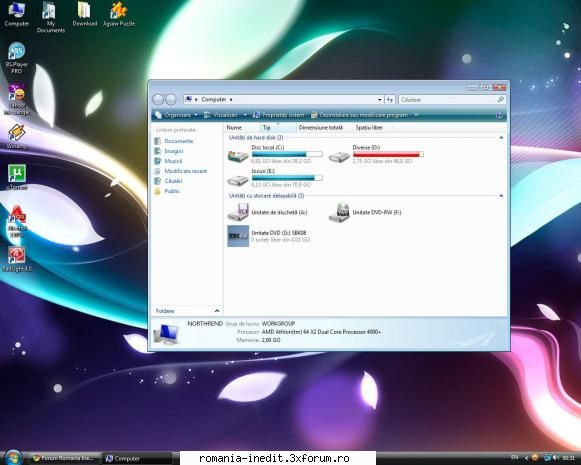The height and width of the screenshot is (465, 581).
Task: Open Documente favorite link
Action: (174, 141)
